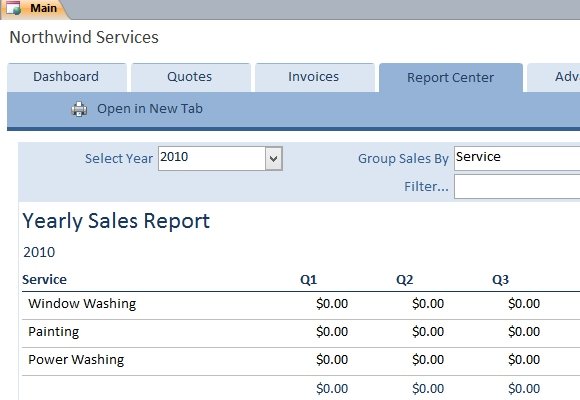The image size is (580, 400).
Task: Click the Main form icon in document tab
Action: pyautogui.click(x=14, y=8)
